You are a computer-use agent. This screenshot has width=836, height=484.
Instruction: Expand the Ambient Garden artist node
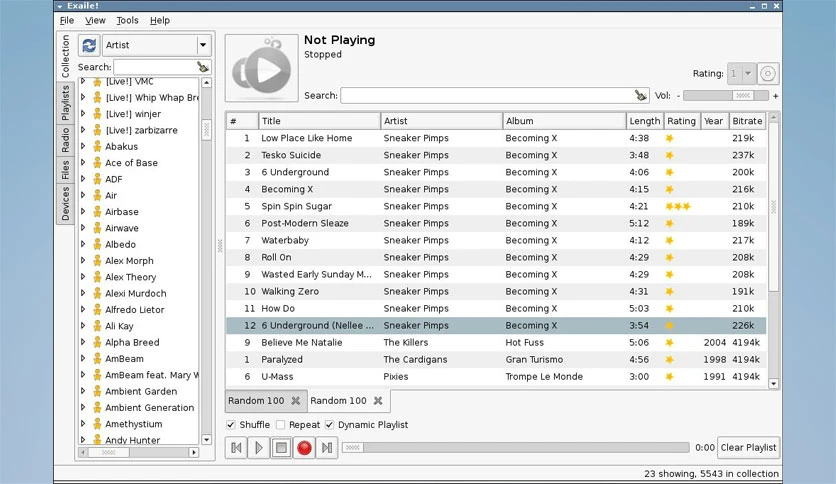pyautogui.click(x=83, y=391)
